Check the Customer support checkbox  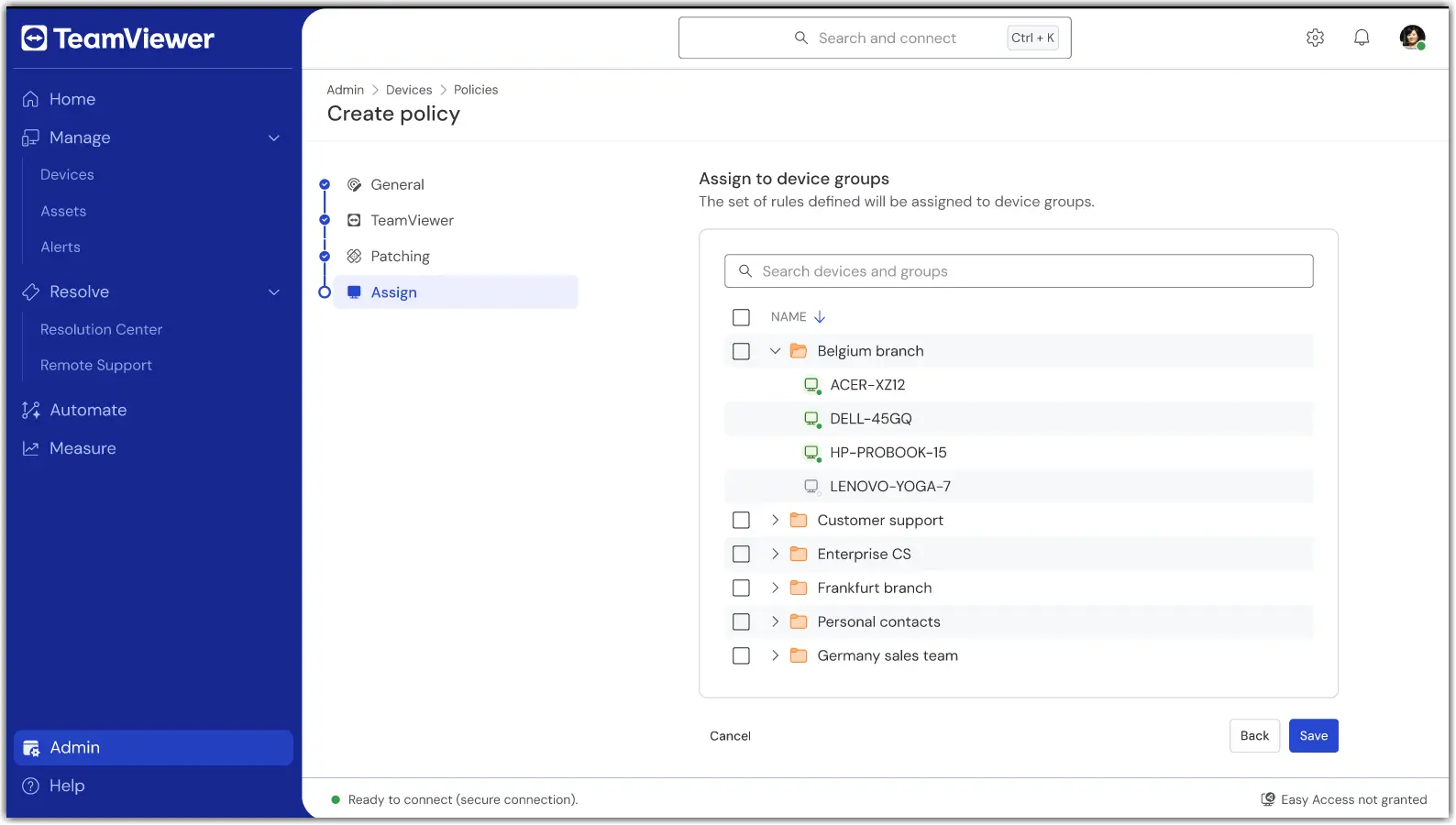741,520
